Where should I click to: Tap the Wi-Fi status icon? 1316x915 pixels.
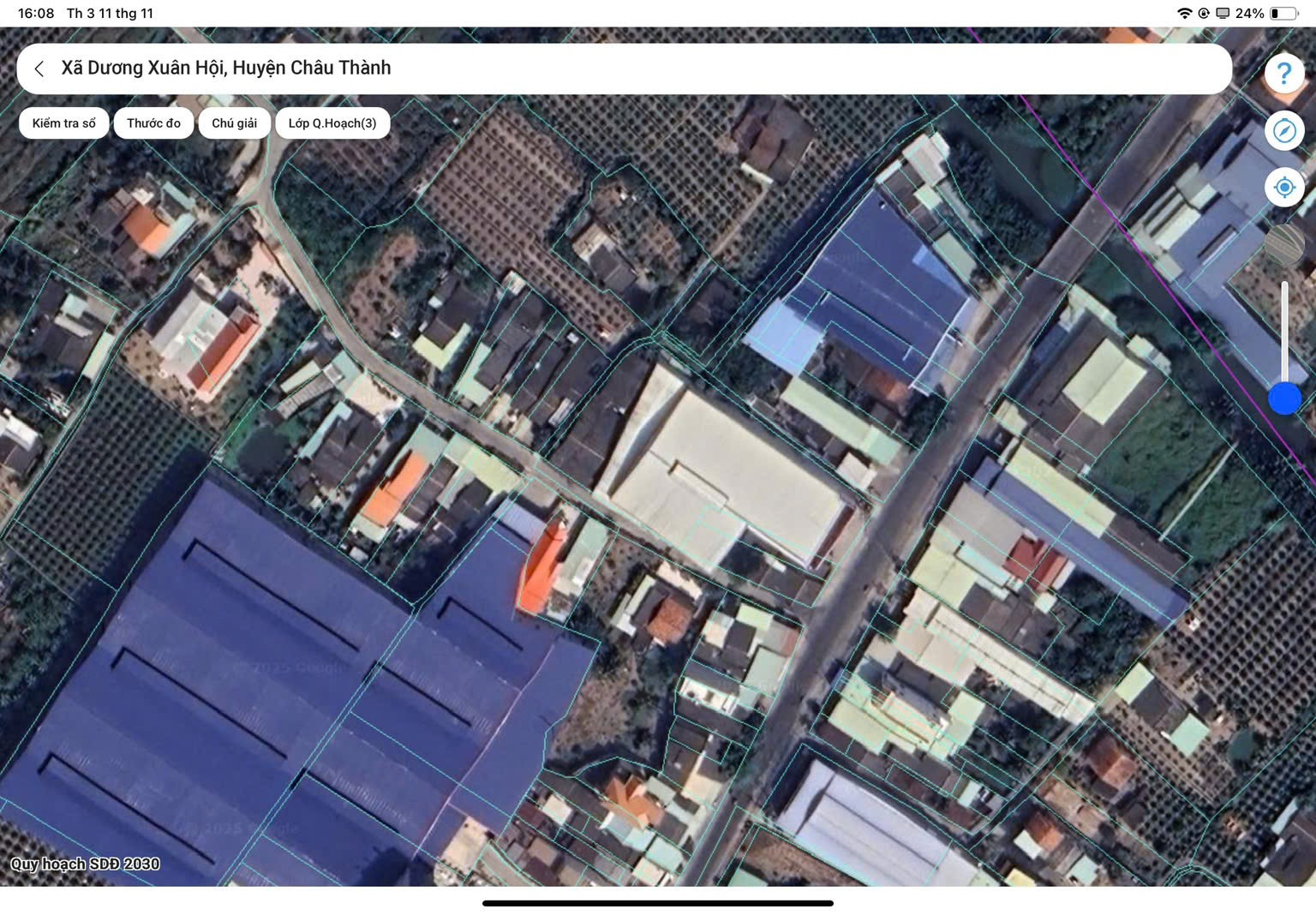point(1184,14)
